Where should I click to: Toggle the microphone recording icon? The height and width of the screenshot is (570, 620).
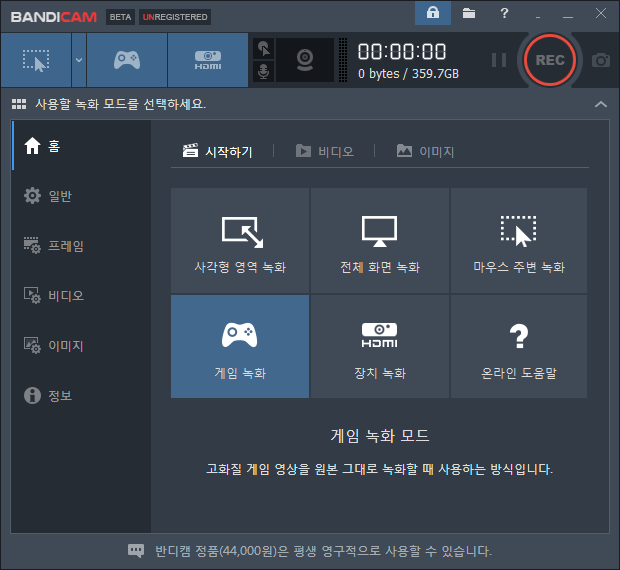(x=263, y=72)
